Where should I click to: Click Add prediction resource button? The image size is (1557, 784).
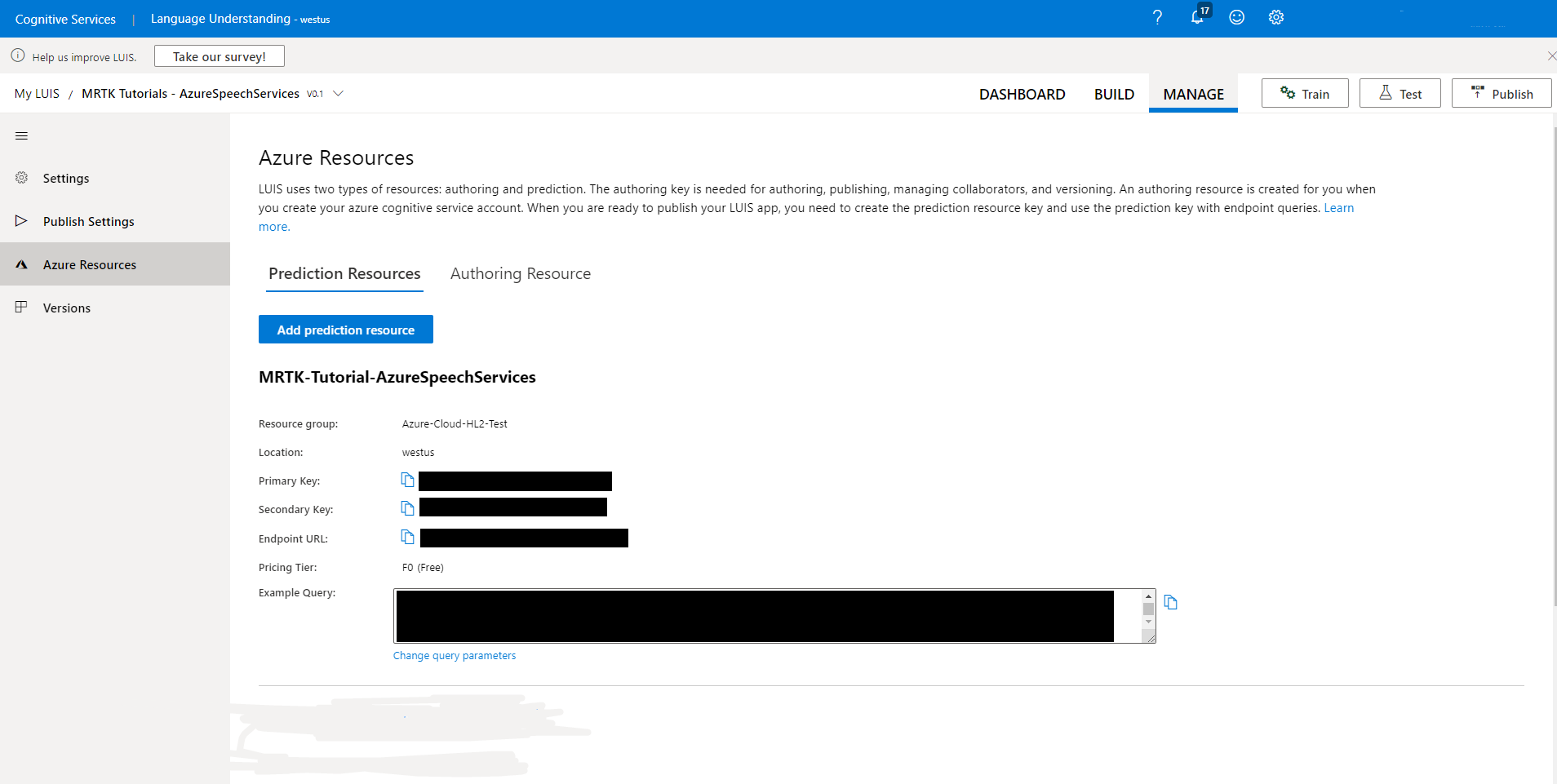point(346,330)
